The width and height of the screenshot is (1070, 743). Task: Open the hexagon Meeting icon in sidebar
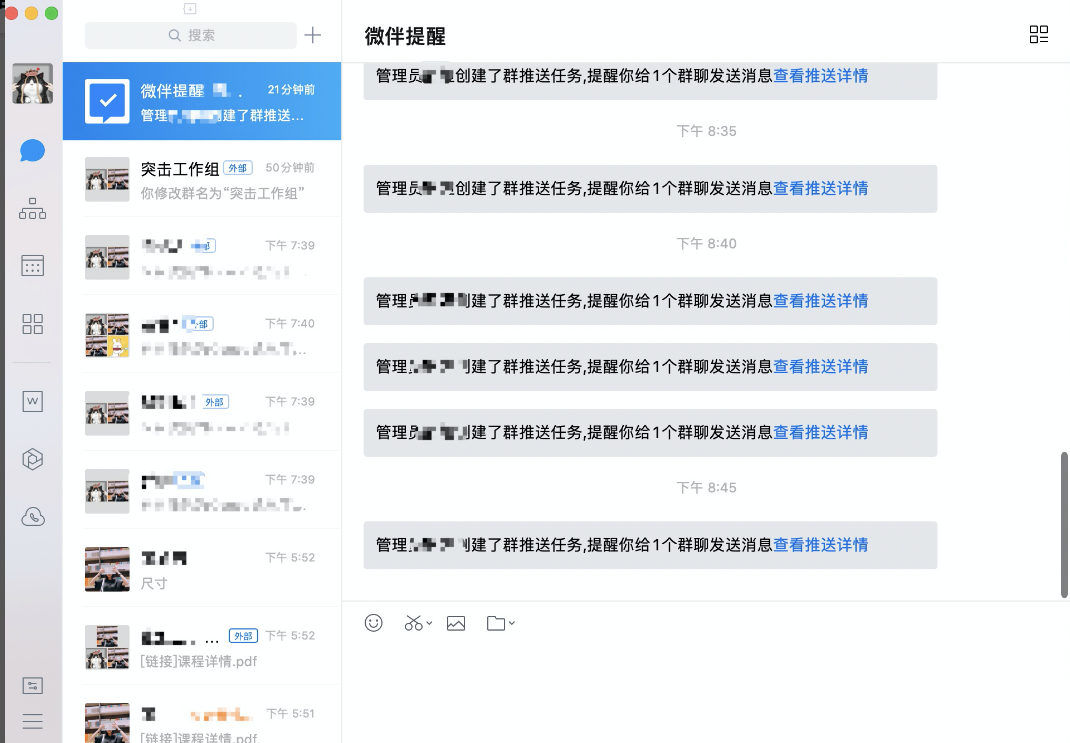(32, 458)
